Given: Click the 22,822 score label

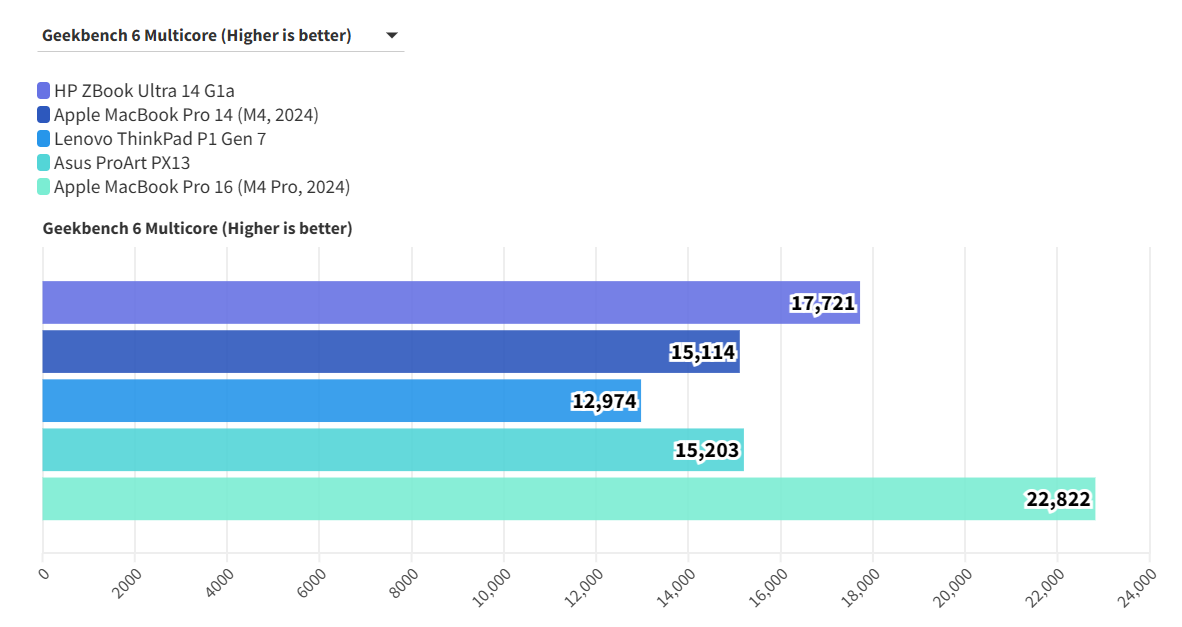Looking at the screenshot, I should coord(1058,499).
